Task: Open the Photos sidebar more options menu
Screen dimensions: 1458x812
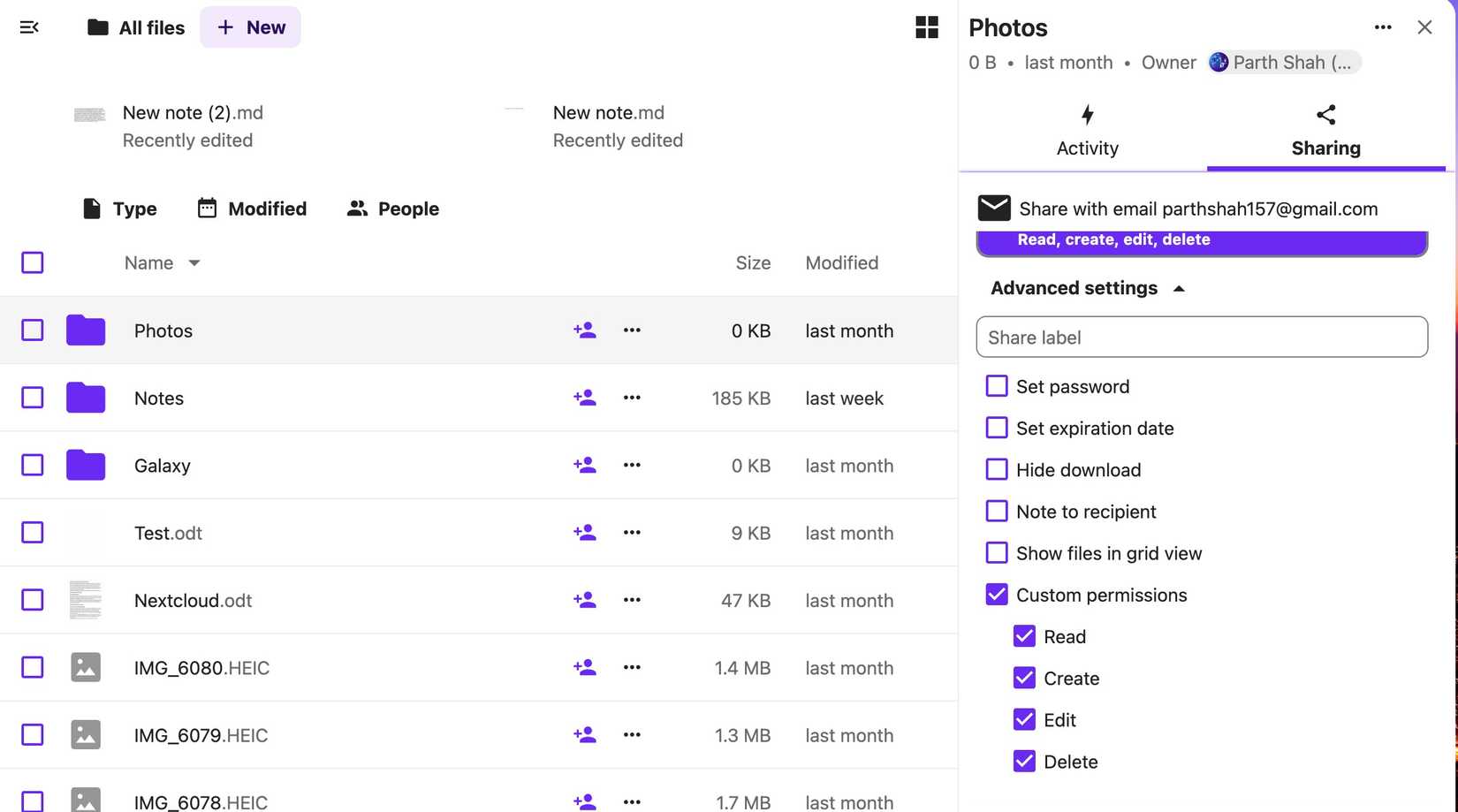Action: click(x=1383, y=27)
